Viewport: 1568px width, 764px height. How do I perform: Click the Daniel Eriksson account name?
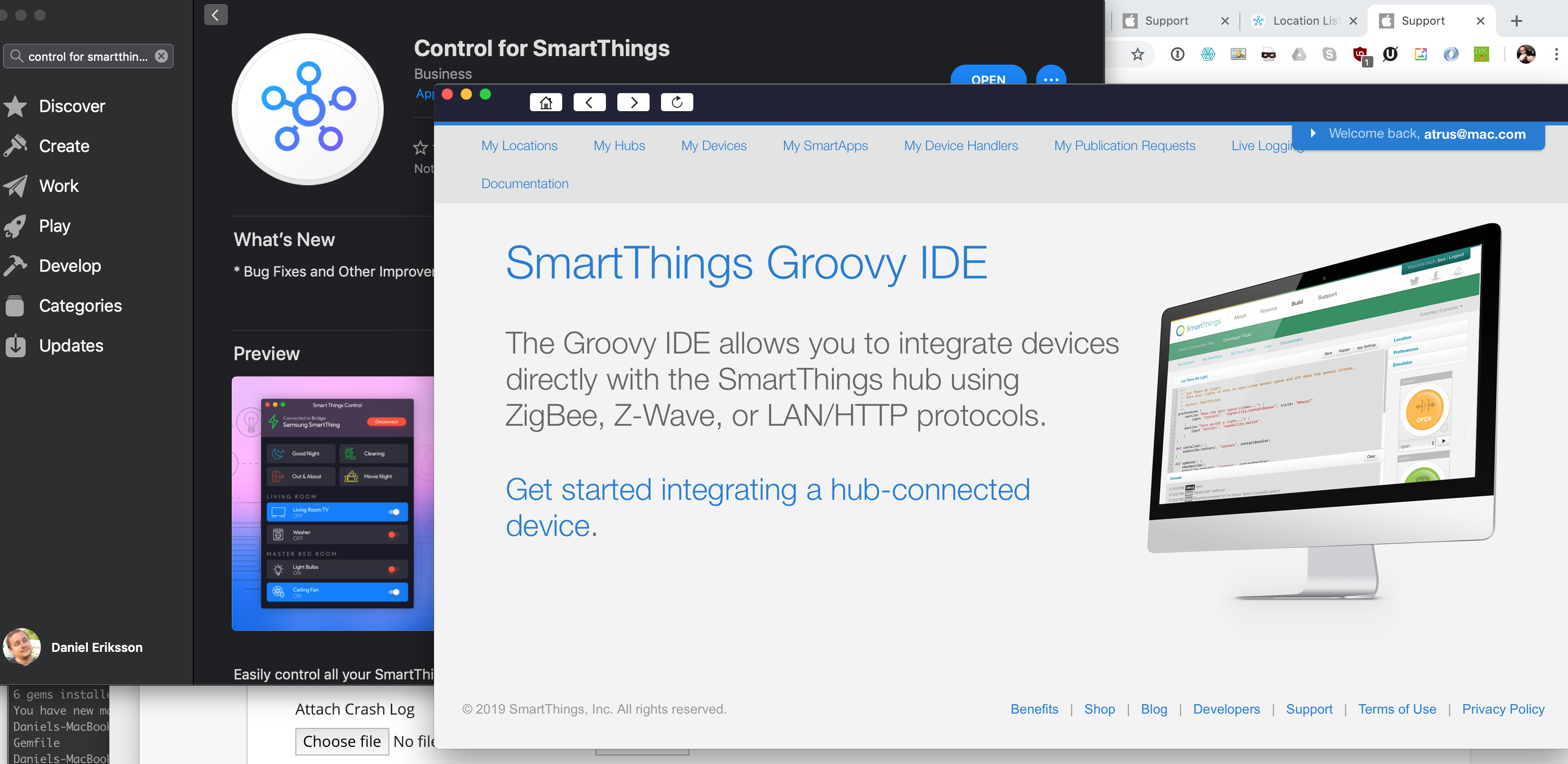97,647
